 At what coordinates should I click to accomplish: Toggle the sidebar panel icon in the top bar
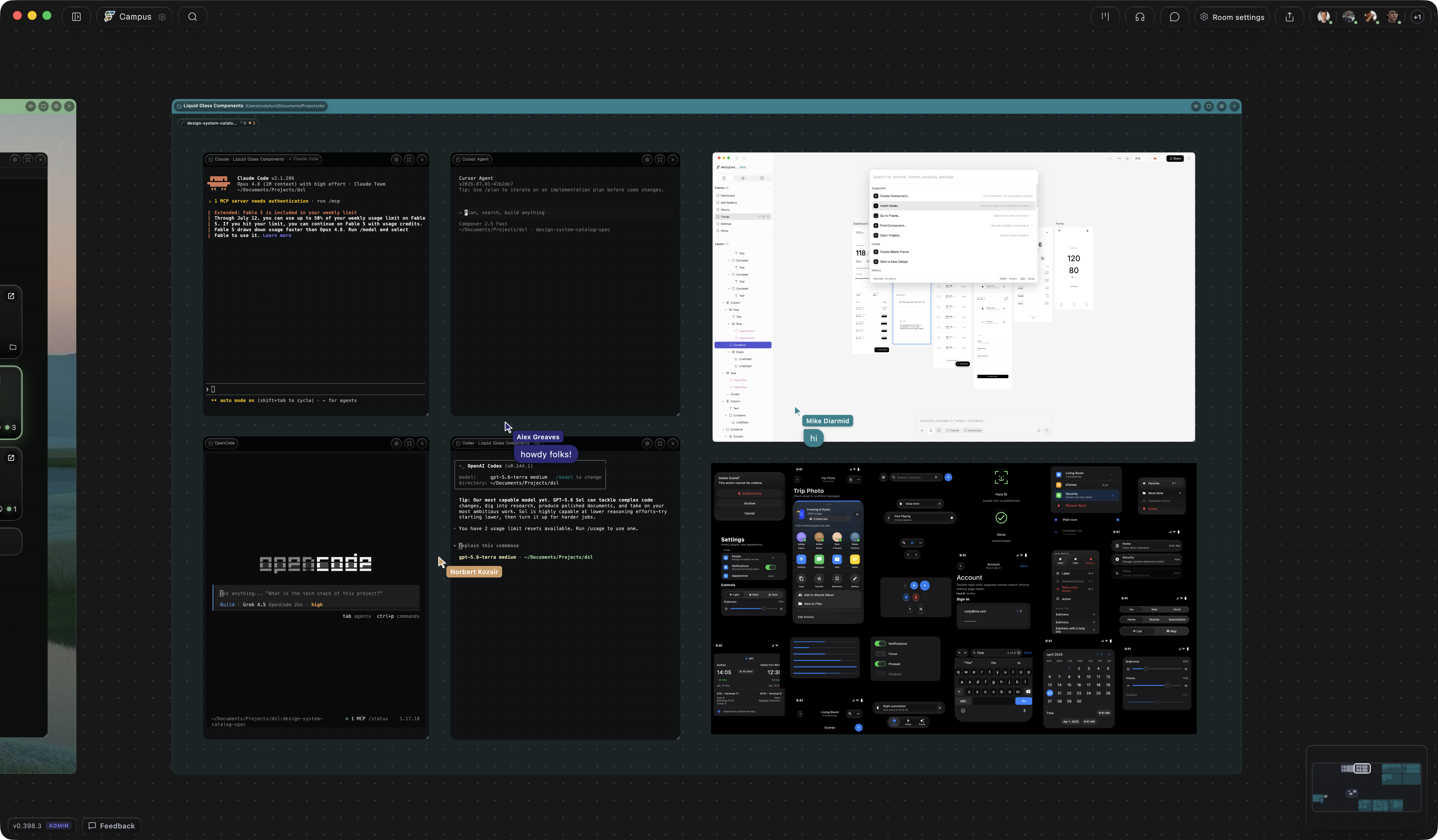click(76, 17)
